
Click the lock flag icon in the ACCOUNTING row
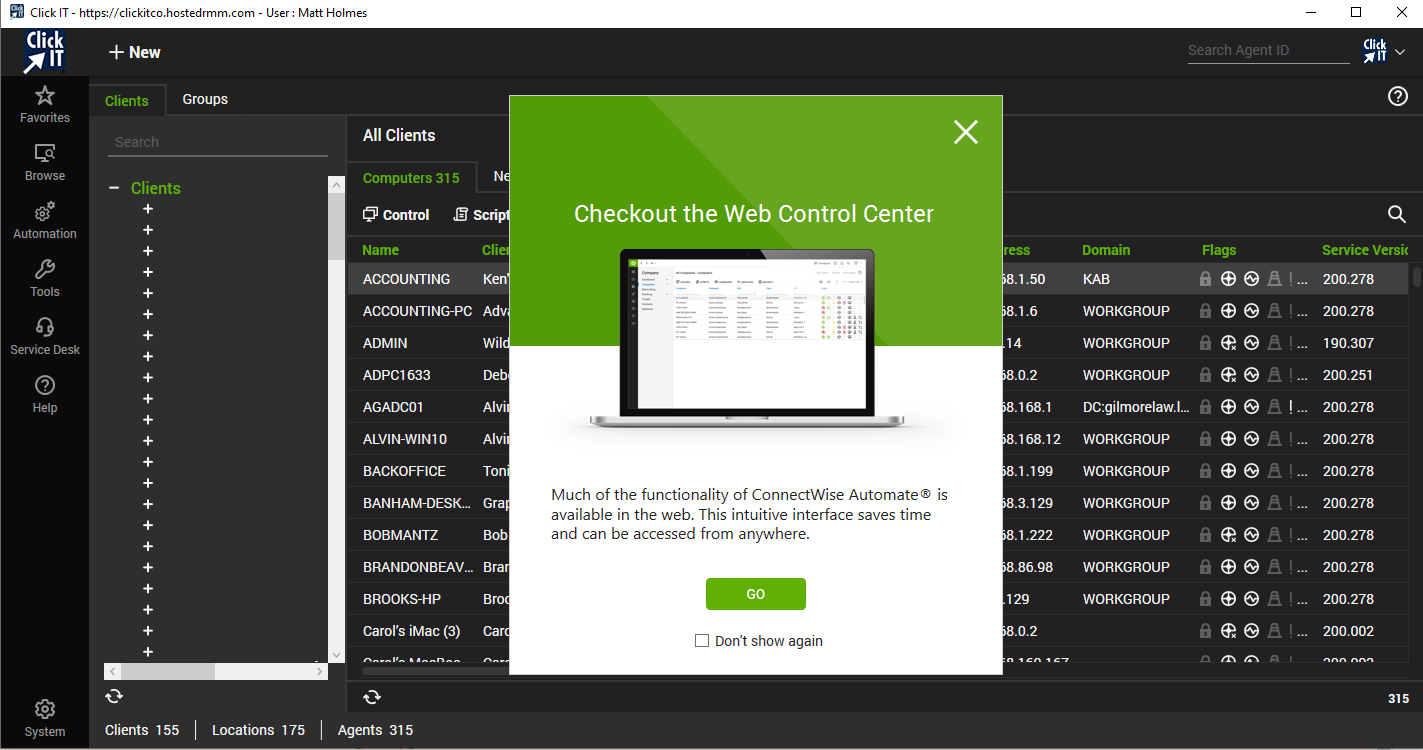(1206, 279)
